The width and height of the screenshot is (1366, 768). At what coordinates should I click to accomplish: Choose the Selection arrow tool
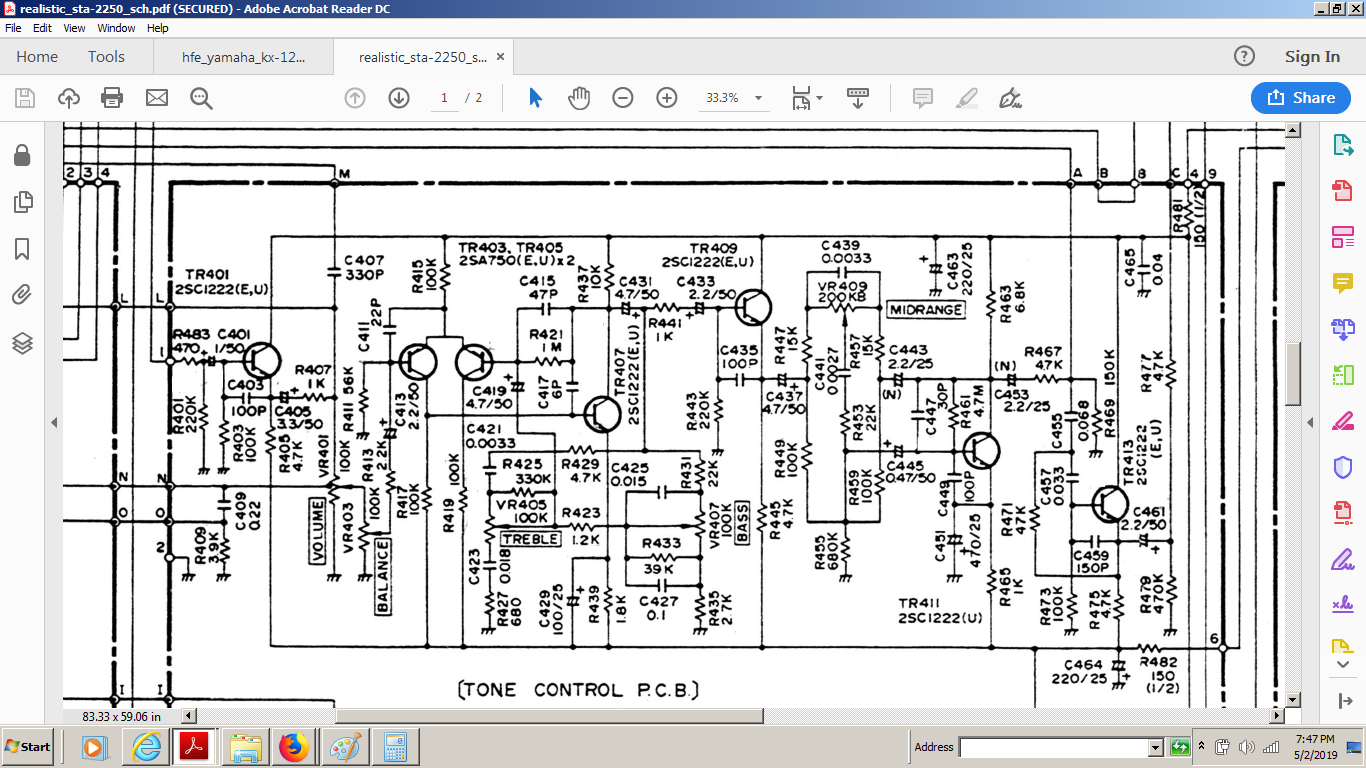535,98
